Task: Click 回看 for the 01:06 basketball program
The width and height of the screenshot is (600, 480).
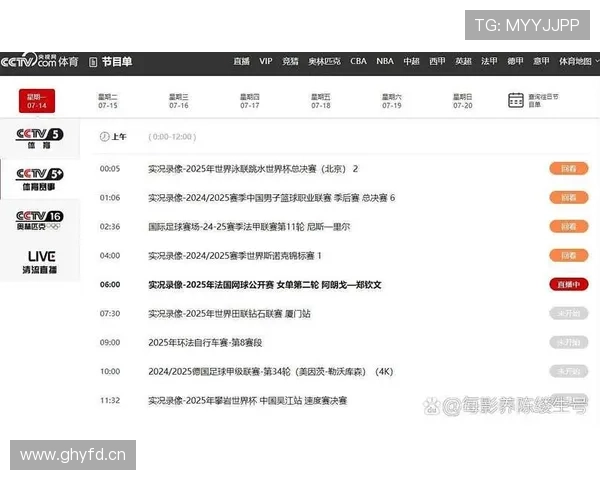Action: 569,198
